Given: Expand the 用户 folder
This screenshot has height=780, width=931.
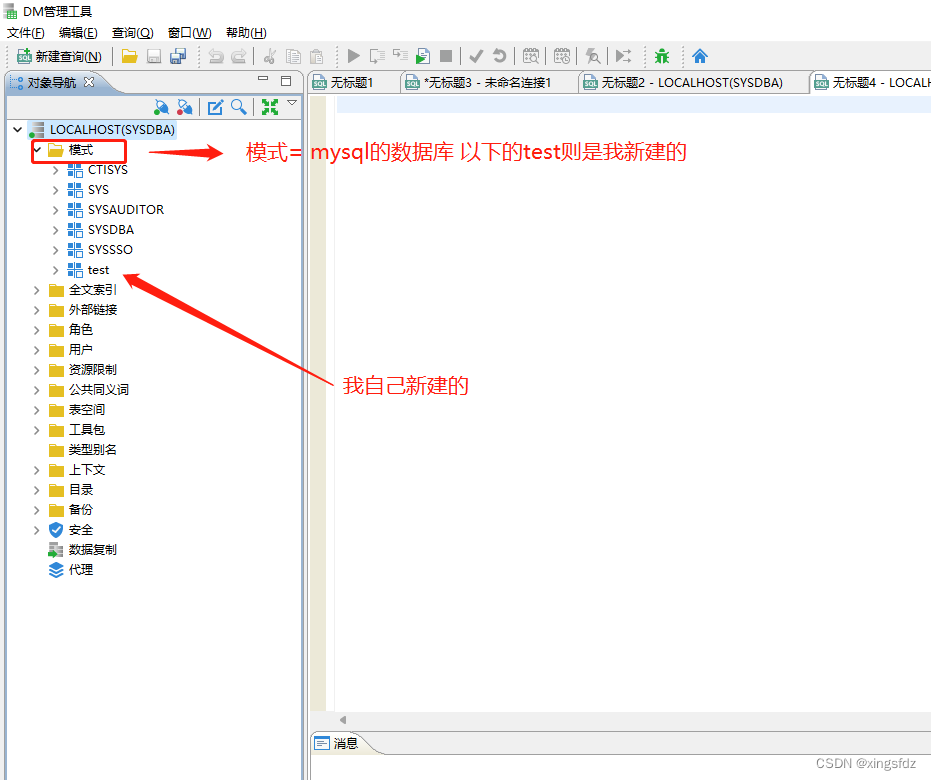Looking at the screenshot, I should (36, 350).
